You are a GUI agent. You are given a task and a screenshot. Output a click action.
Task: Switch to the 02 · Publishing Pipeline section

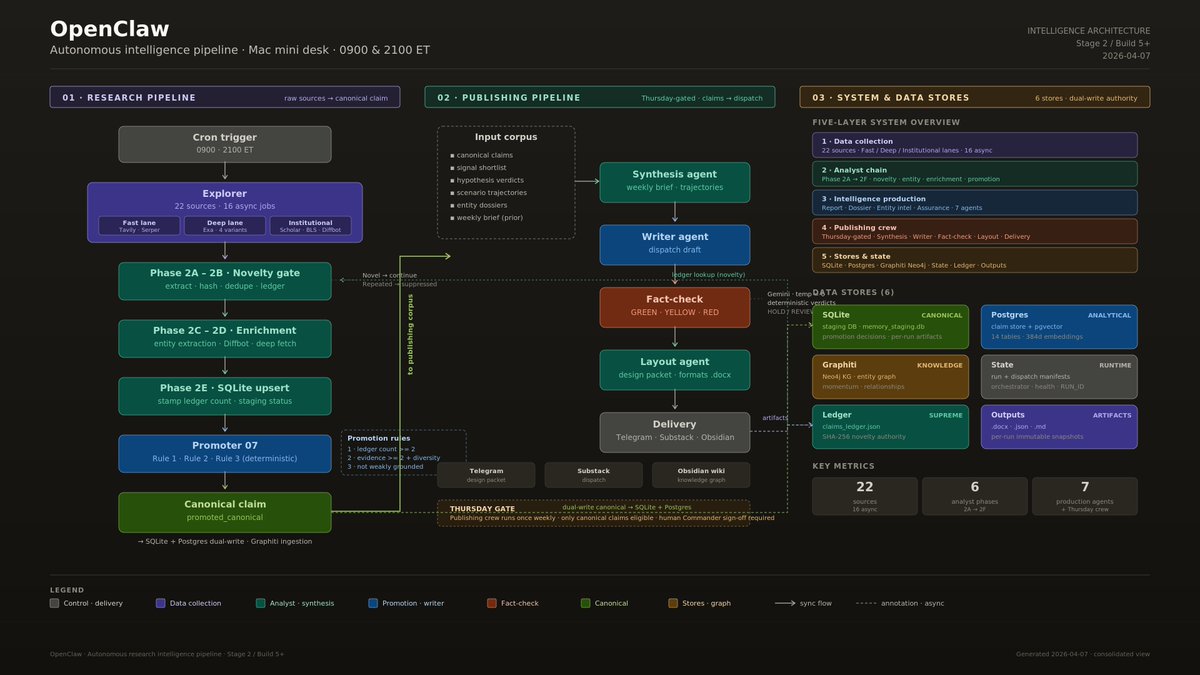(x=508, y=97)
